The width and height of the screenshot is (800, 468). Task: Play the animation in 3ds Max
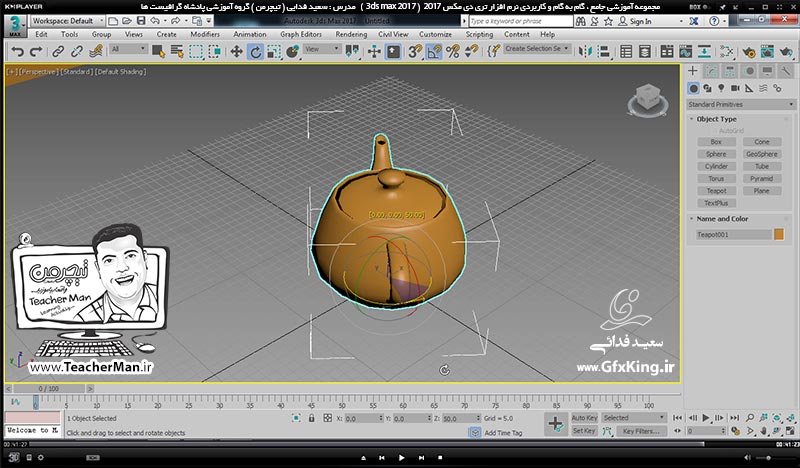706,417
